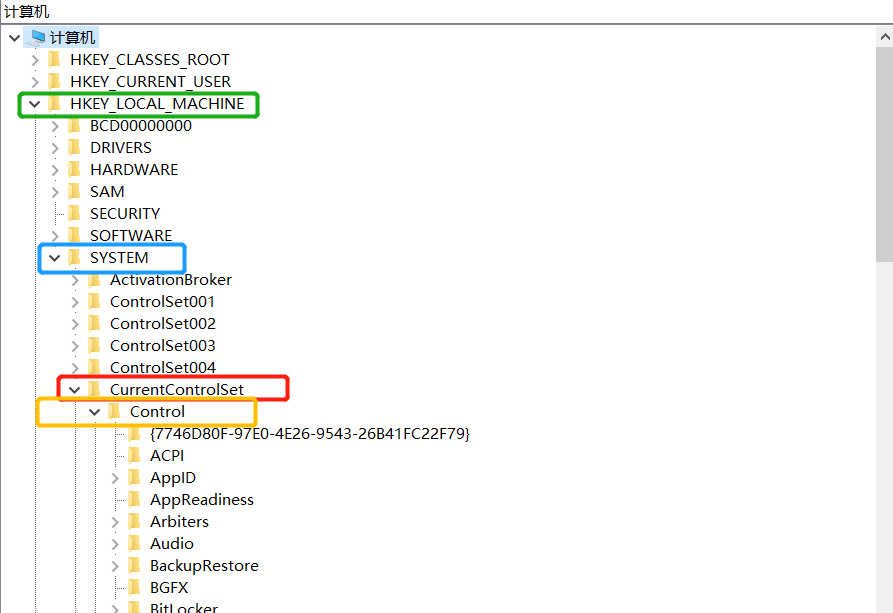Select the SOFTWARE key
Image resolution: width=893 pixels, height=613 pixels.
tap(130, 236)
